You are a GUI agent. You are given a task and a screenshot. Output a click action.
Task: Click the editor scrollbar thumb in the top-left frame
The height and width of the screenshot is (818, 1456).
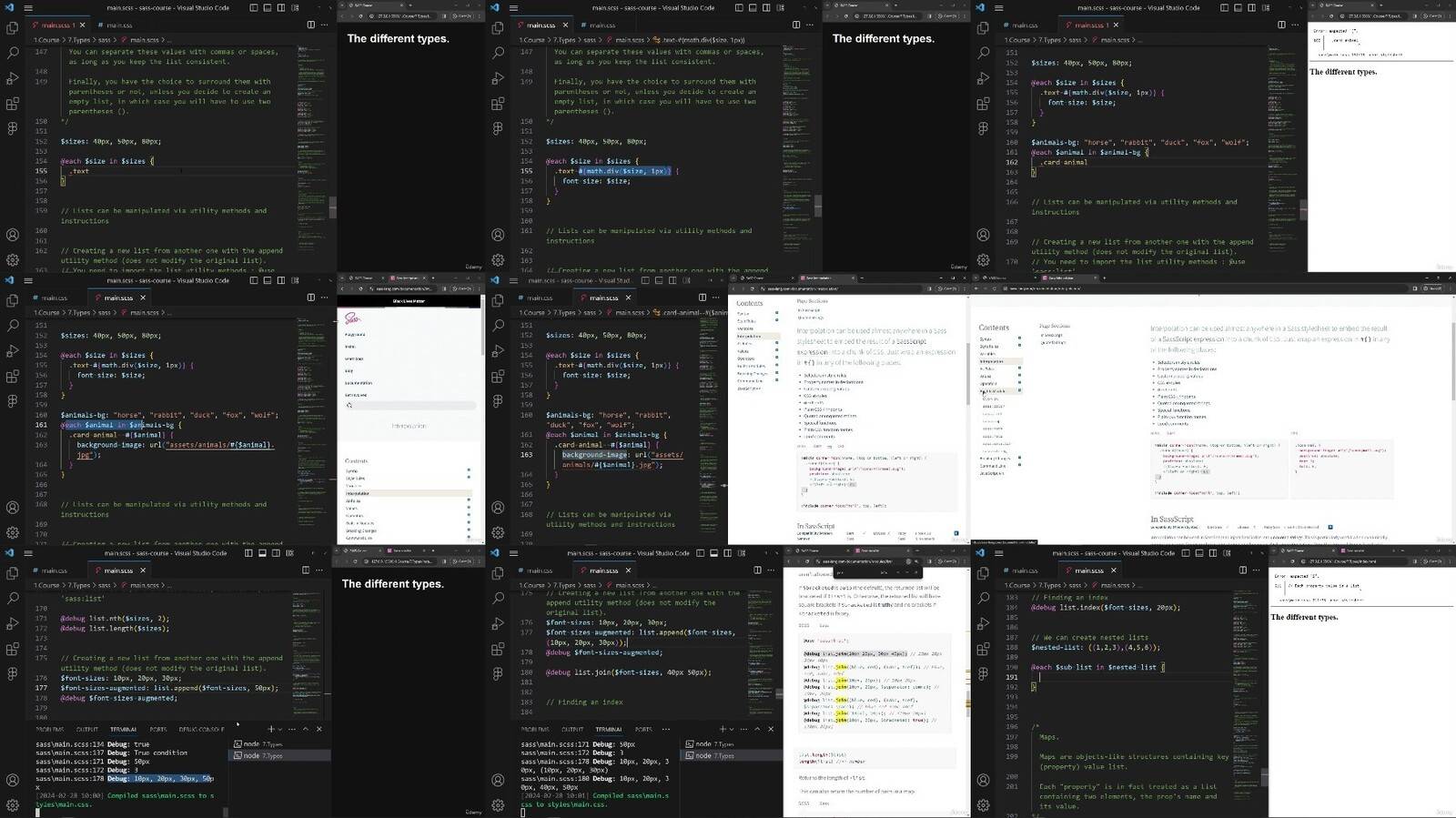(333, 207)
